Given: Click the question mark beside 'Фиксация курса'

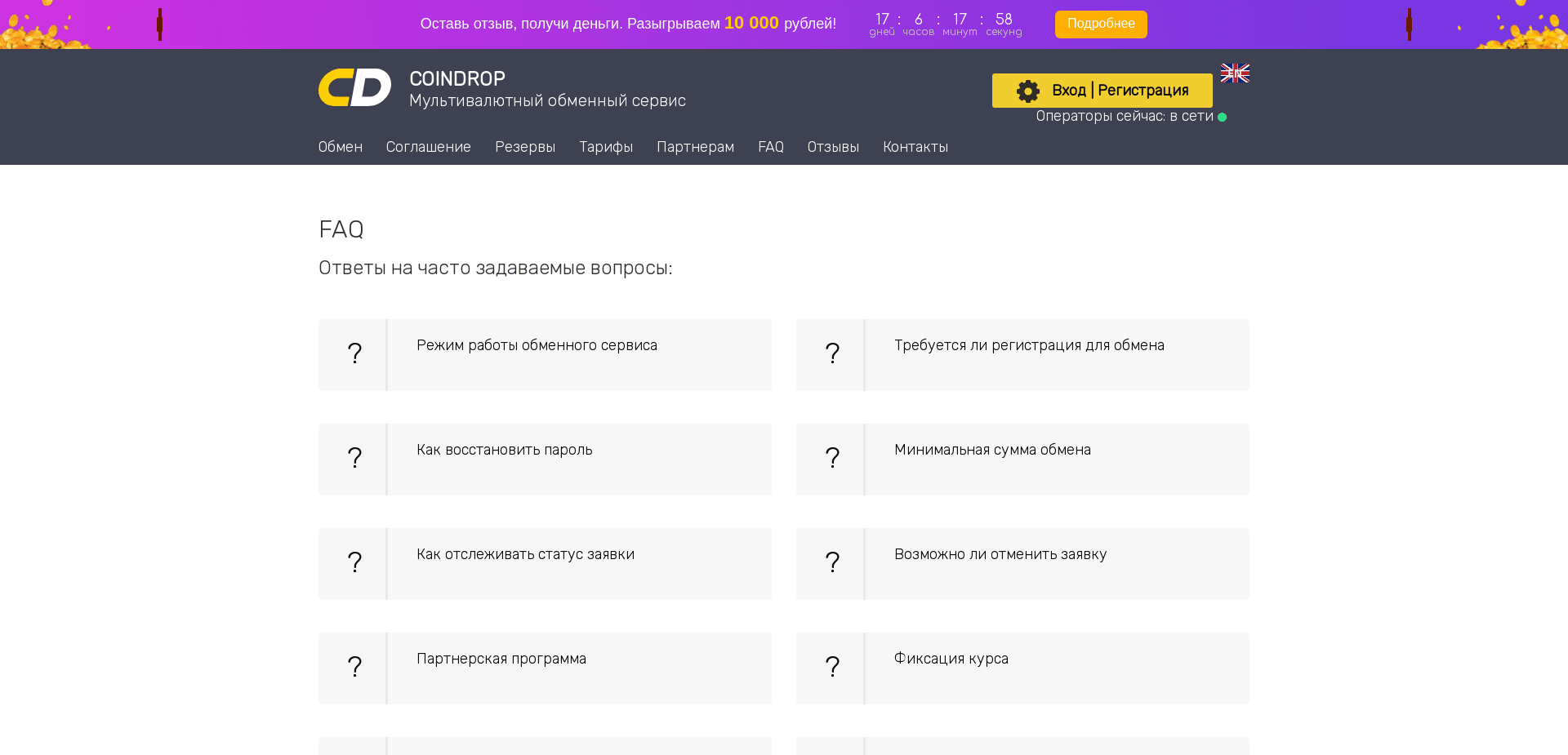Looking at the screenshot, I should [x=831, y=668].
